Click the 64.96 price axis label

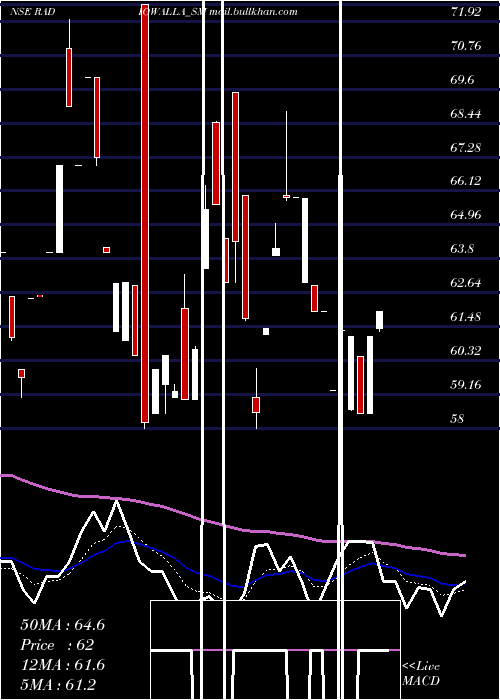click(x=466, y=214)
